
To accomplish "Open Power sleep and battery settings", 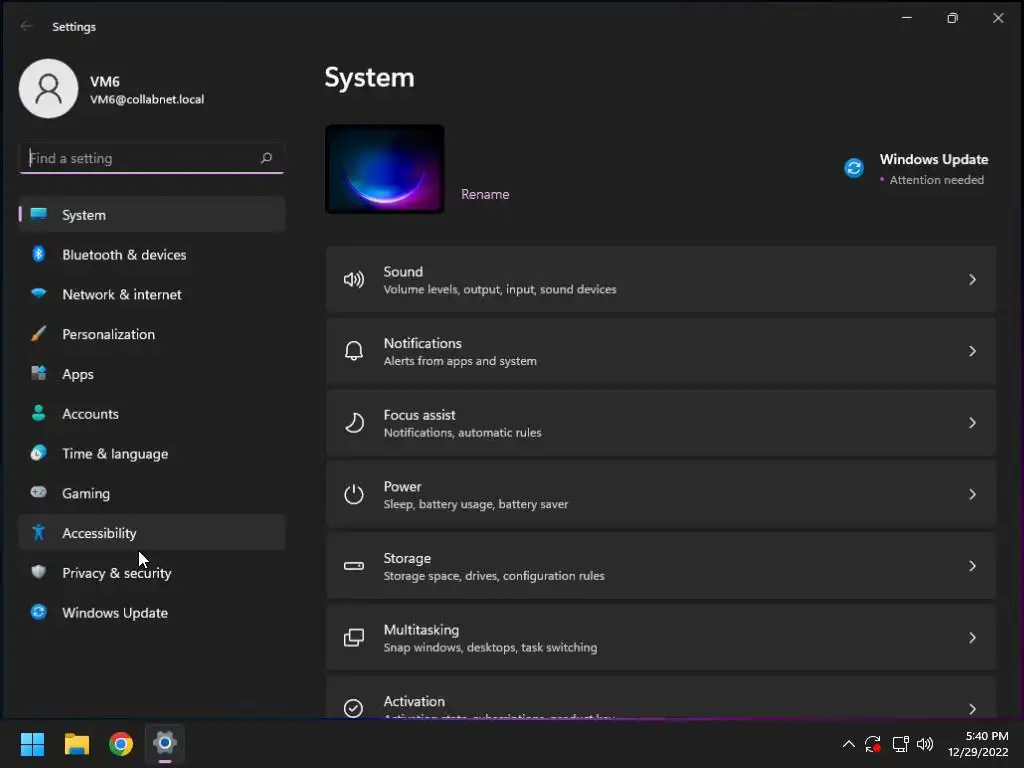I will 661,494.
